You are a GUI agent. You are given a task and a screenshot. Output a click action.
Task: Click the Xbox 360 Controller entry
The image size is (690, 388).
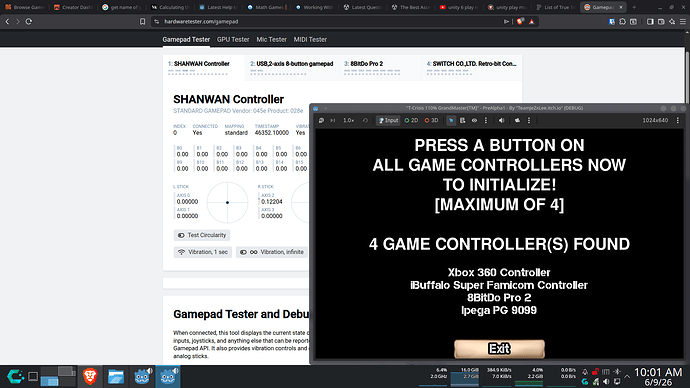coord(499,272)
